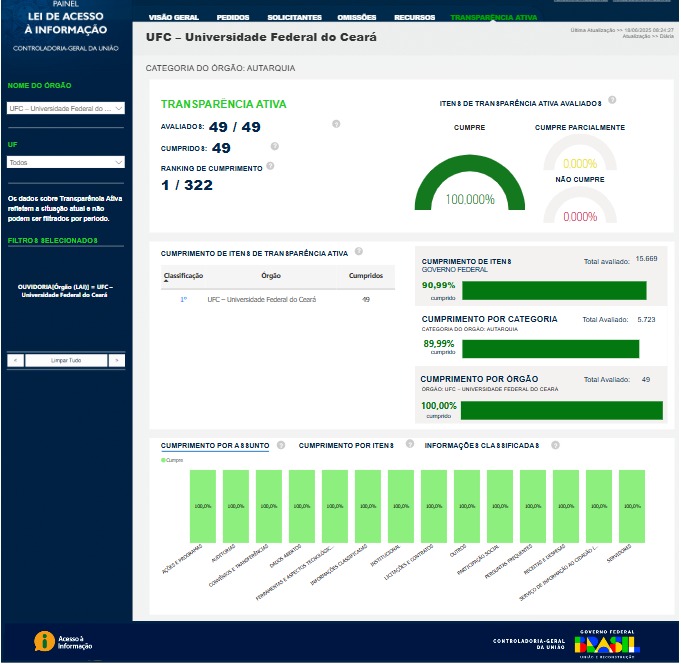Click the Informações Classificadas chart bar
Screen dimensions: 681x665
click(368, 506)
